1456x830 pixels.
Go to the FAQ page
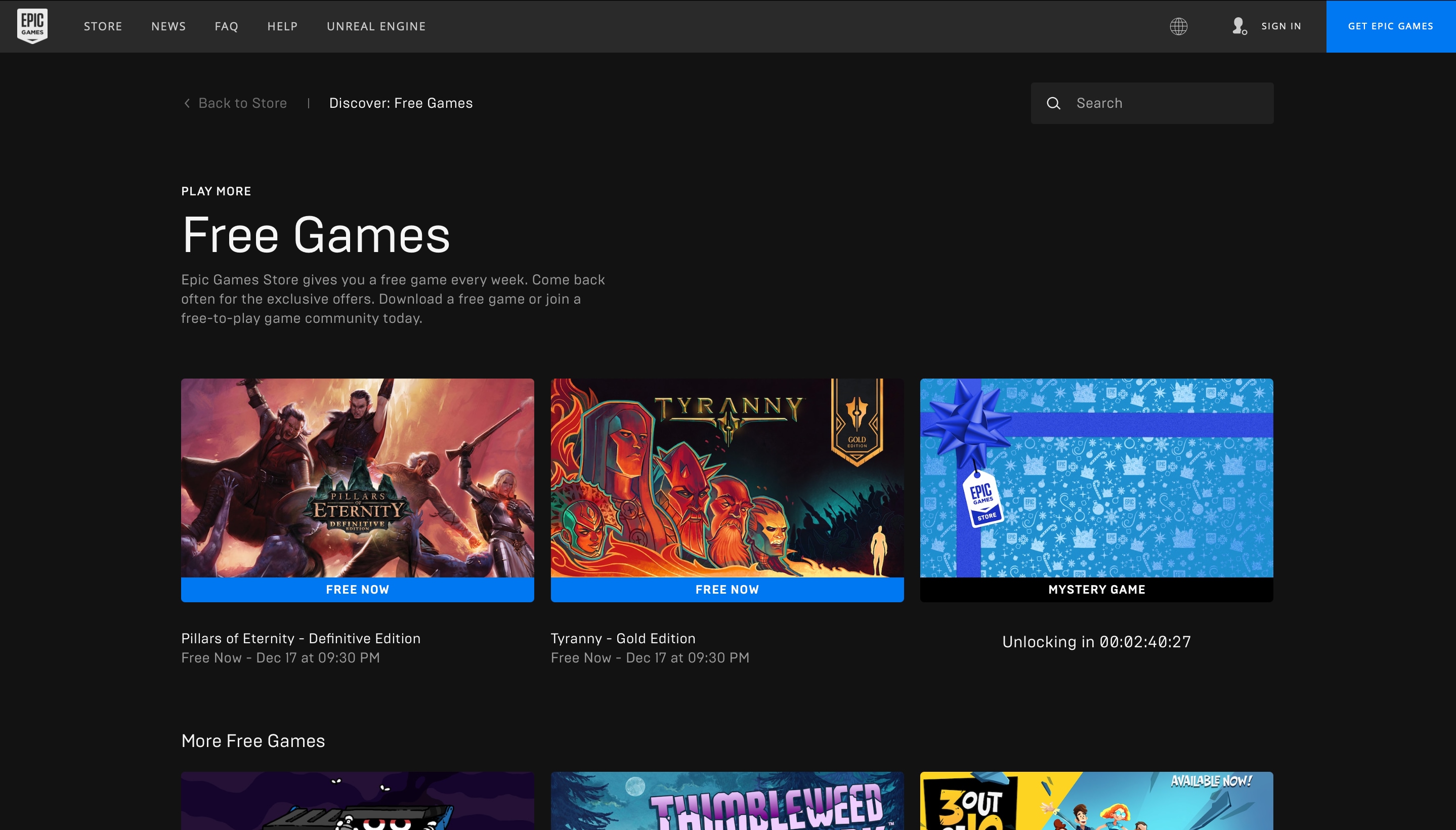(x=226, y=26)
